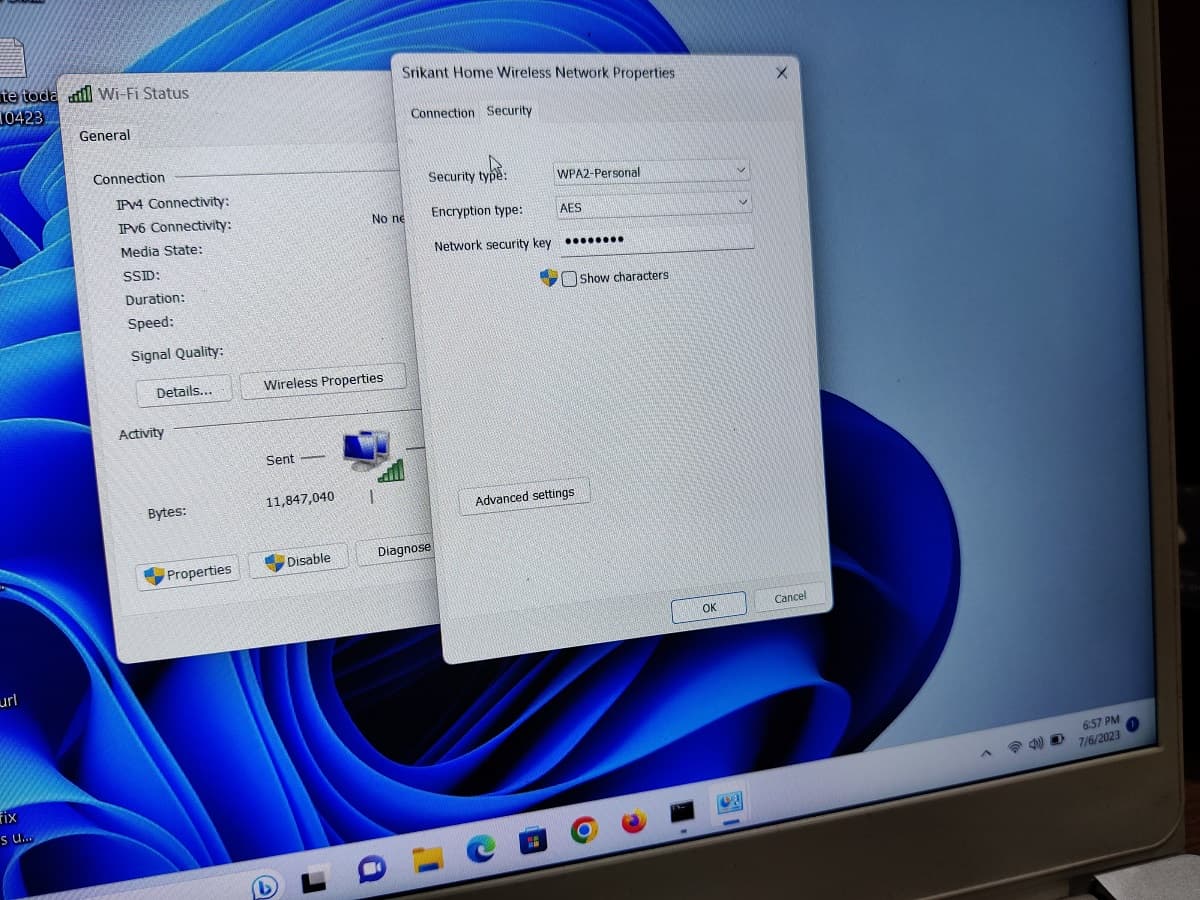
Task: Click the Srikant Home Wireless Network Properties title
Action: click(x=538, y=72)
